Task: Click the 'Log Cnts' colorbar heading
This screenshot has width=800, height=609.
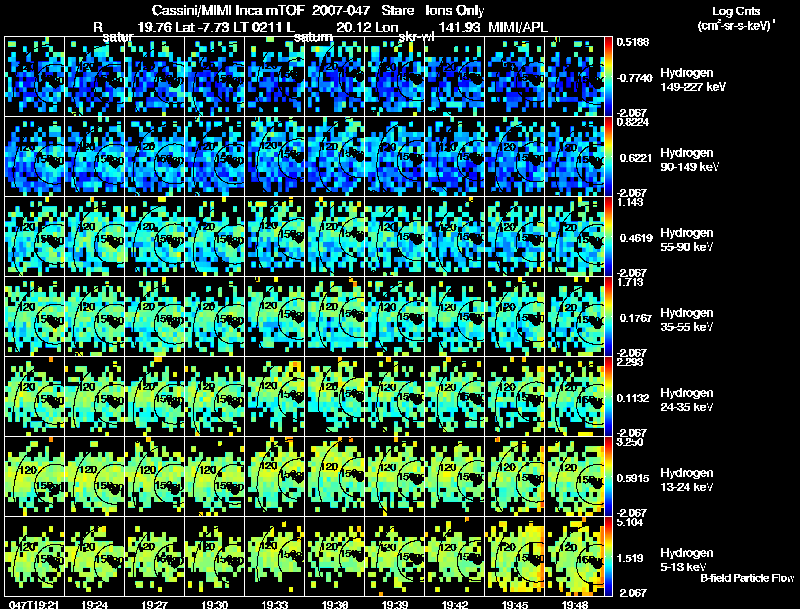Action: tap(736, 11)
